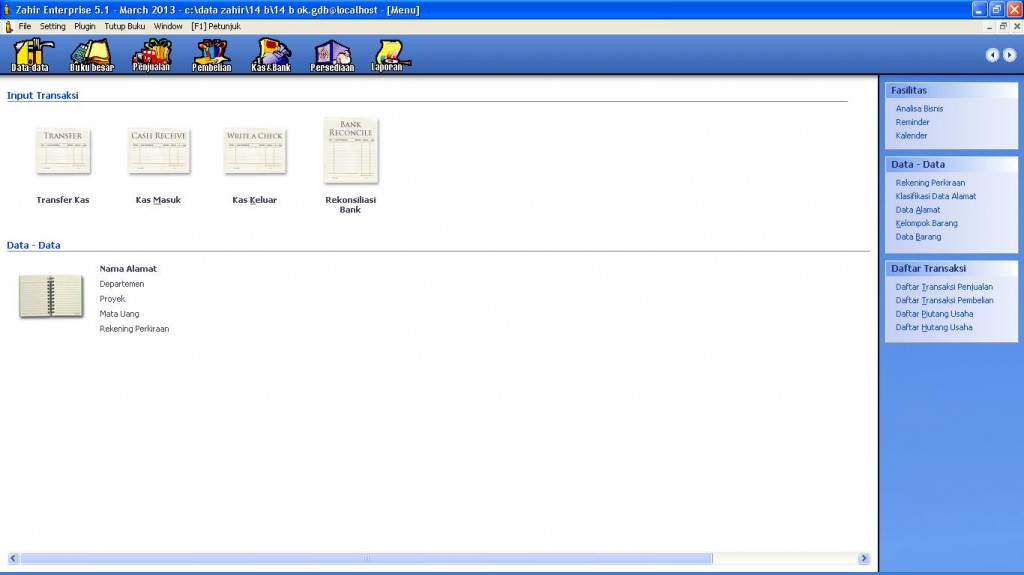Select Mata Uang in Data-Data list
The height and width of the screenshot is (575, 1024).
[119, 314]
